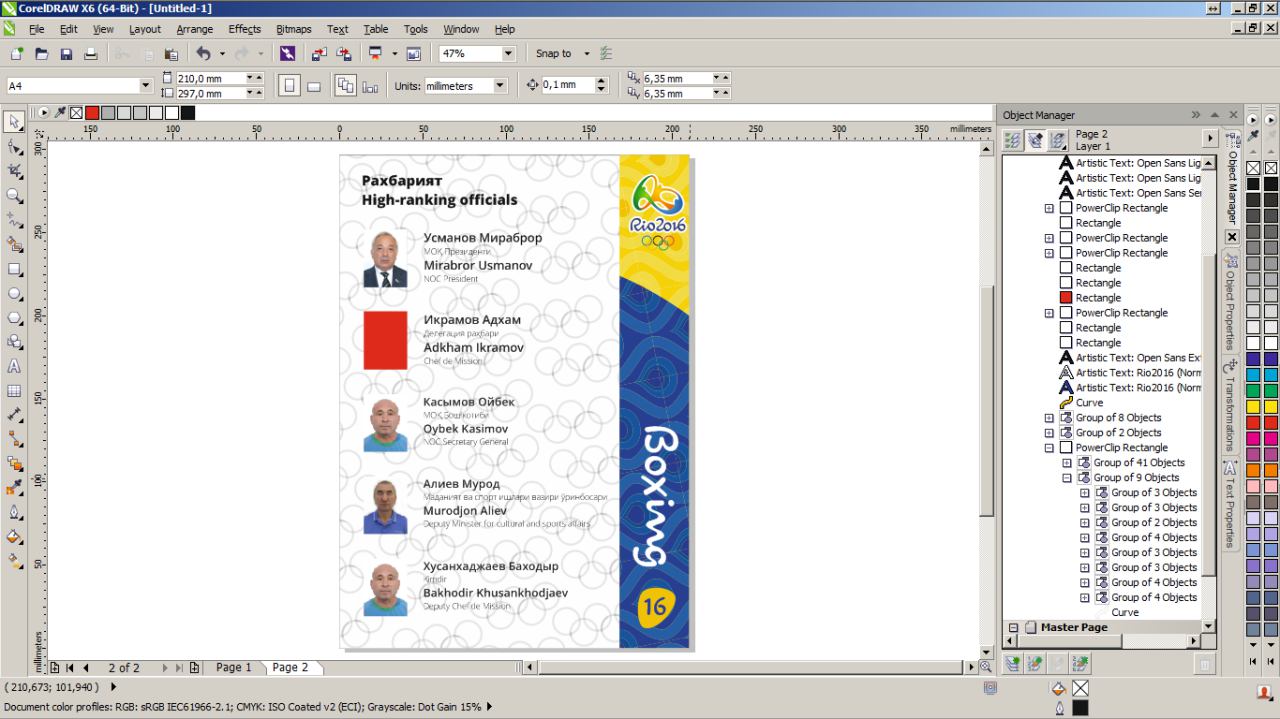Select the Color Eyedropper tool in toolbox

point(15,489)
